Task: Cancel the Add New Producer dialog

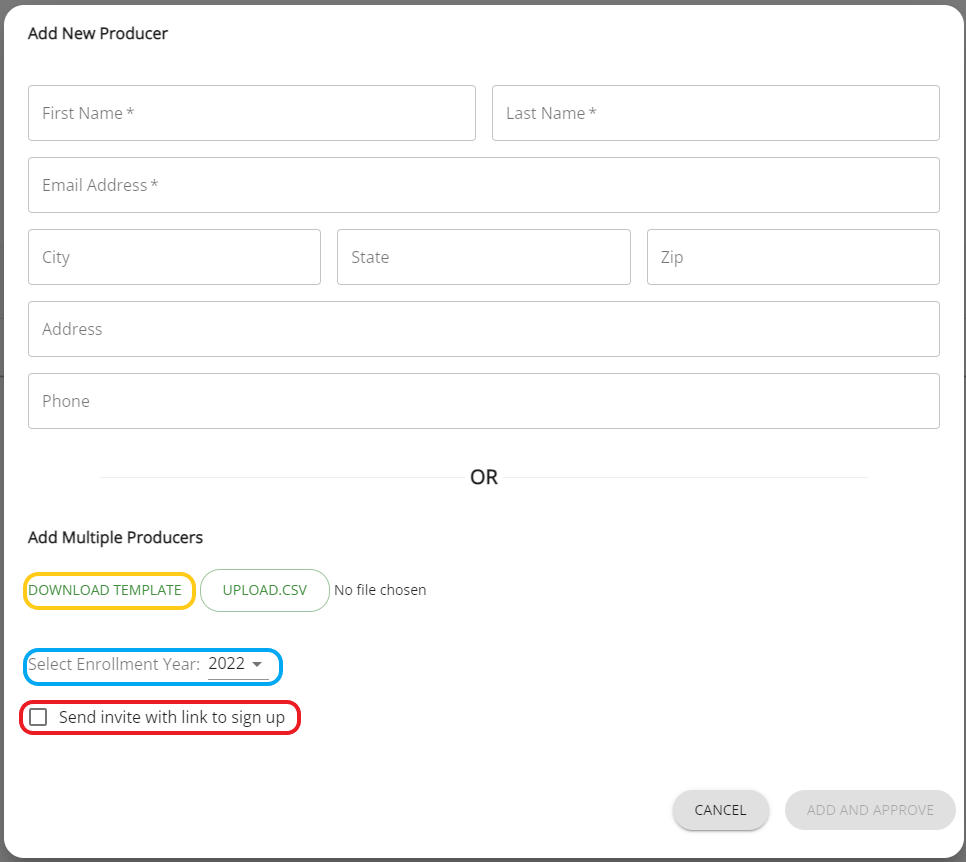Action: coord(720,810)
